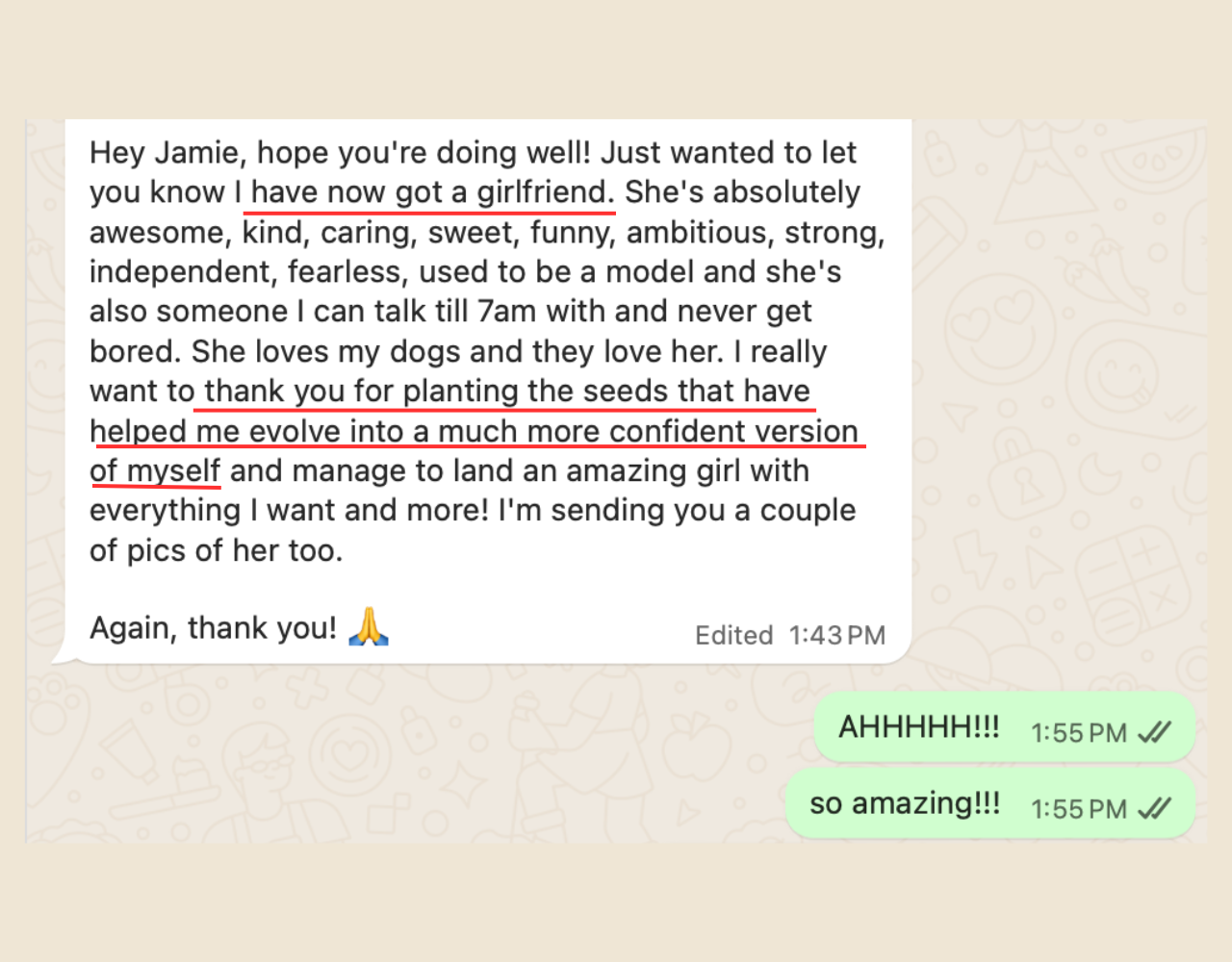The width and height of the screenshot is (1232, 962).
Task: Click the Edited label on received message
Action: tap(733, 635)
